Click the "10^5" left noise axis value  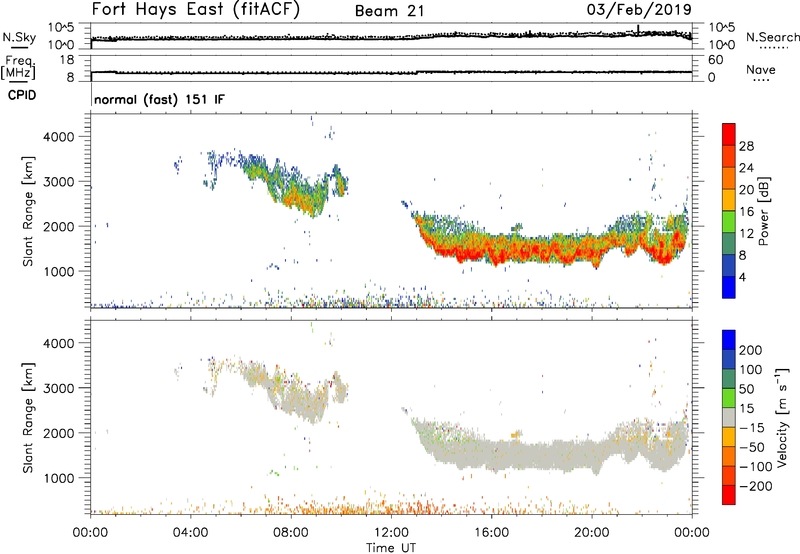click(x=61, y=28)
